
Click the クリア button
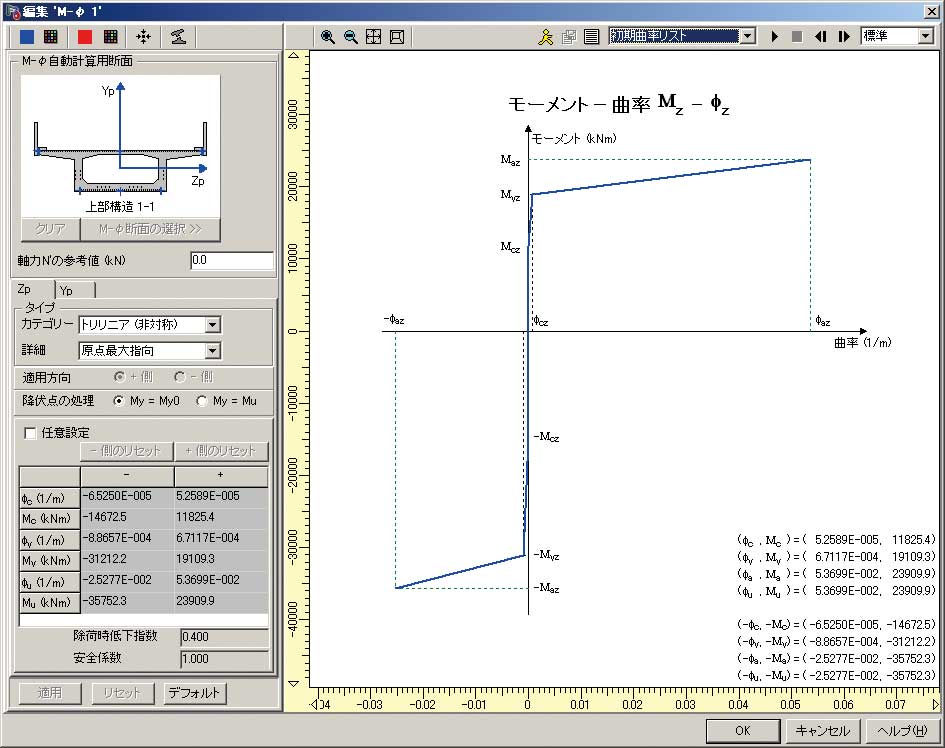pos(51,229)
